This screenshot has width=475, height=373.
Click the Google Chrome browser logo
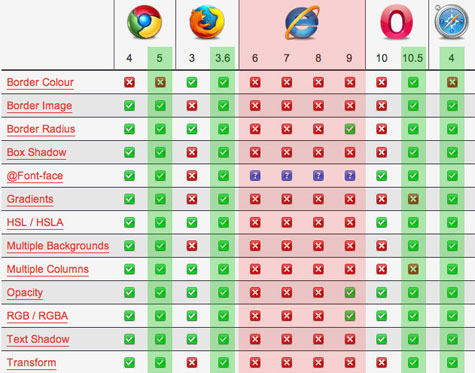point(144,22)
